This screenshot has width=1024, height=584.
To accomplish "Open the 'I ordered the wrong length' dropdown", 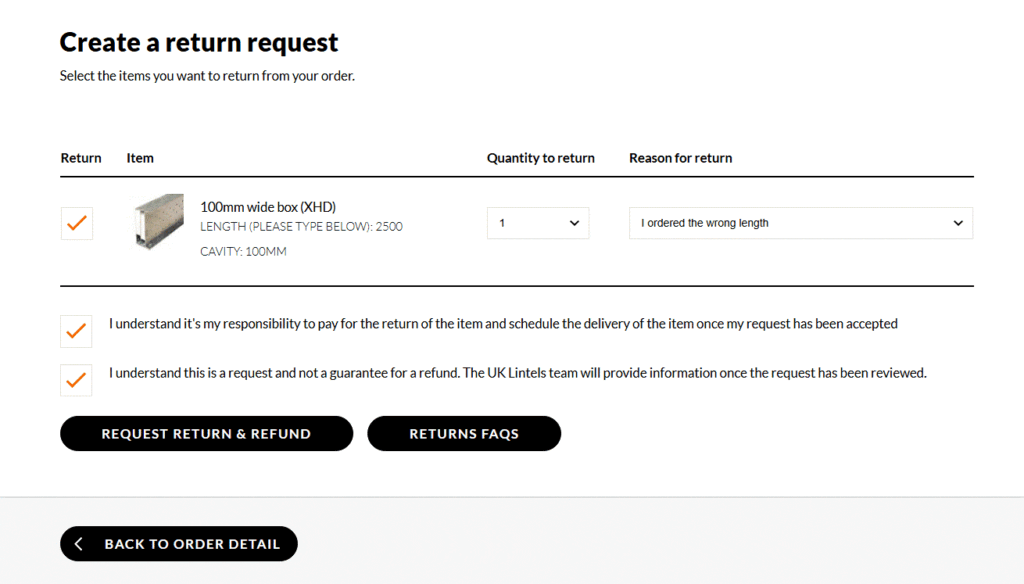I will [x=801, y=223].
